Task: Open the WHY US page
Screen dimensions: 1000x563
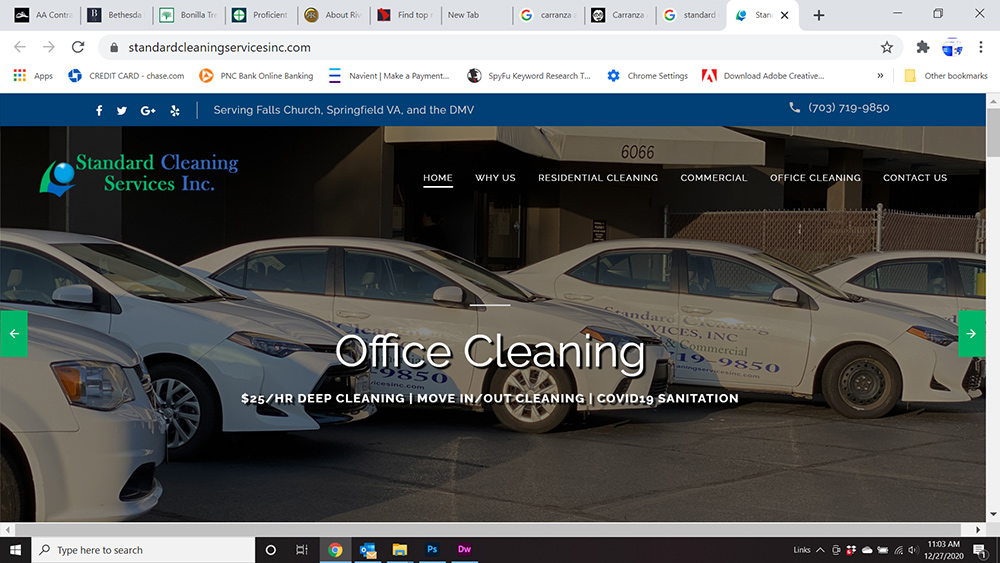Action: tap(495, 178)
